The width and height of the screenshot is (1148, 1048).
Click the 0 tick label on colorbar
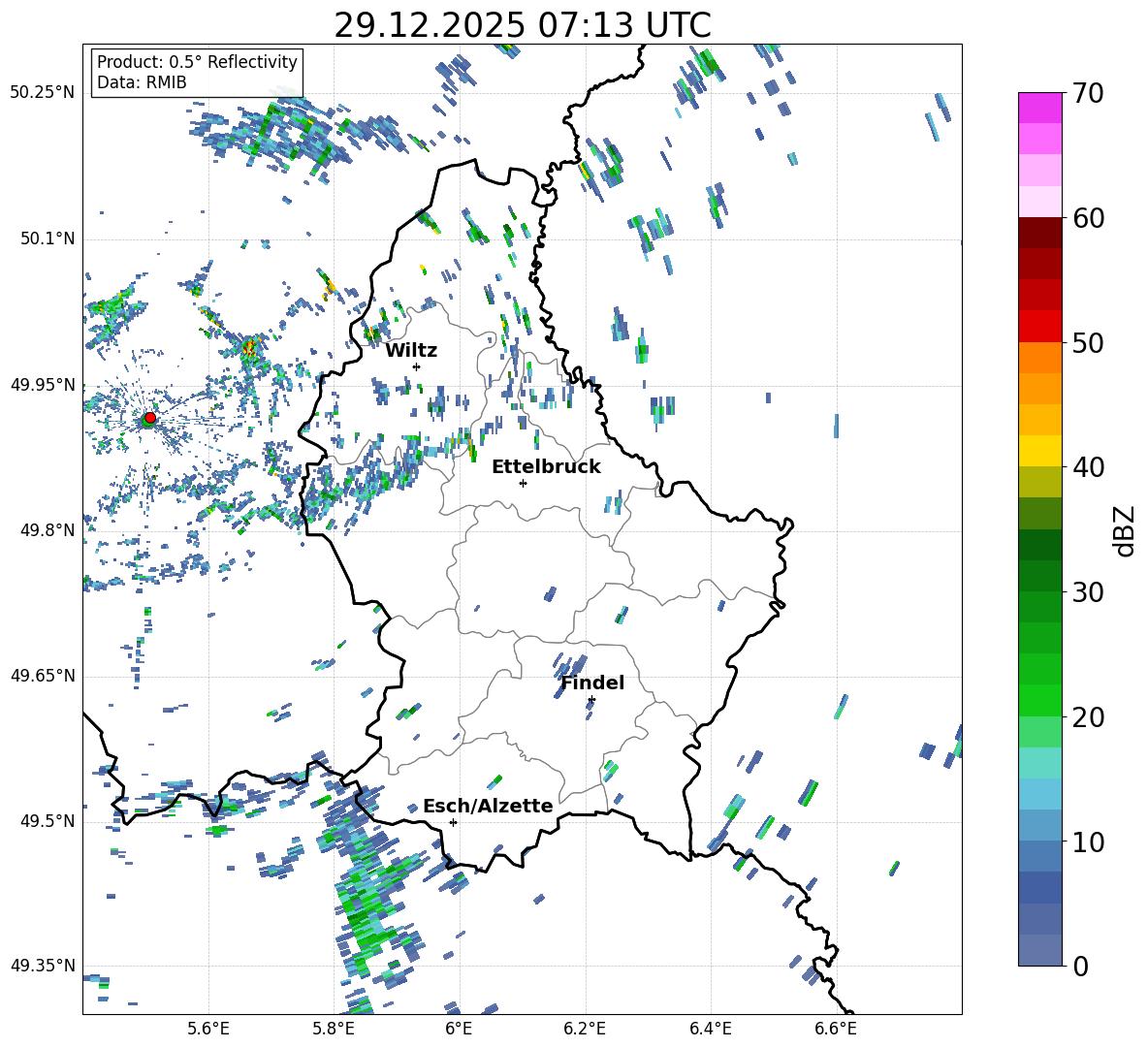tap(1081, 967)
